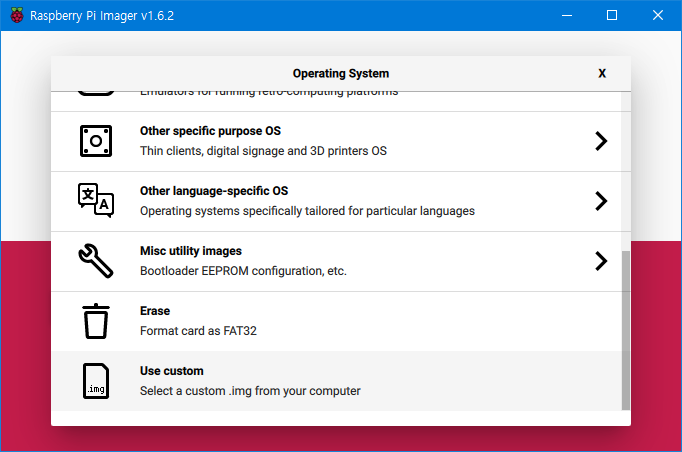Close the Operating System dialog with X
Image resolution: width=682 pixels, height=452 pixels.
(x=602, y=74)
